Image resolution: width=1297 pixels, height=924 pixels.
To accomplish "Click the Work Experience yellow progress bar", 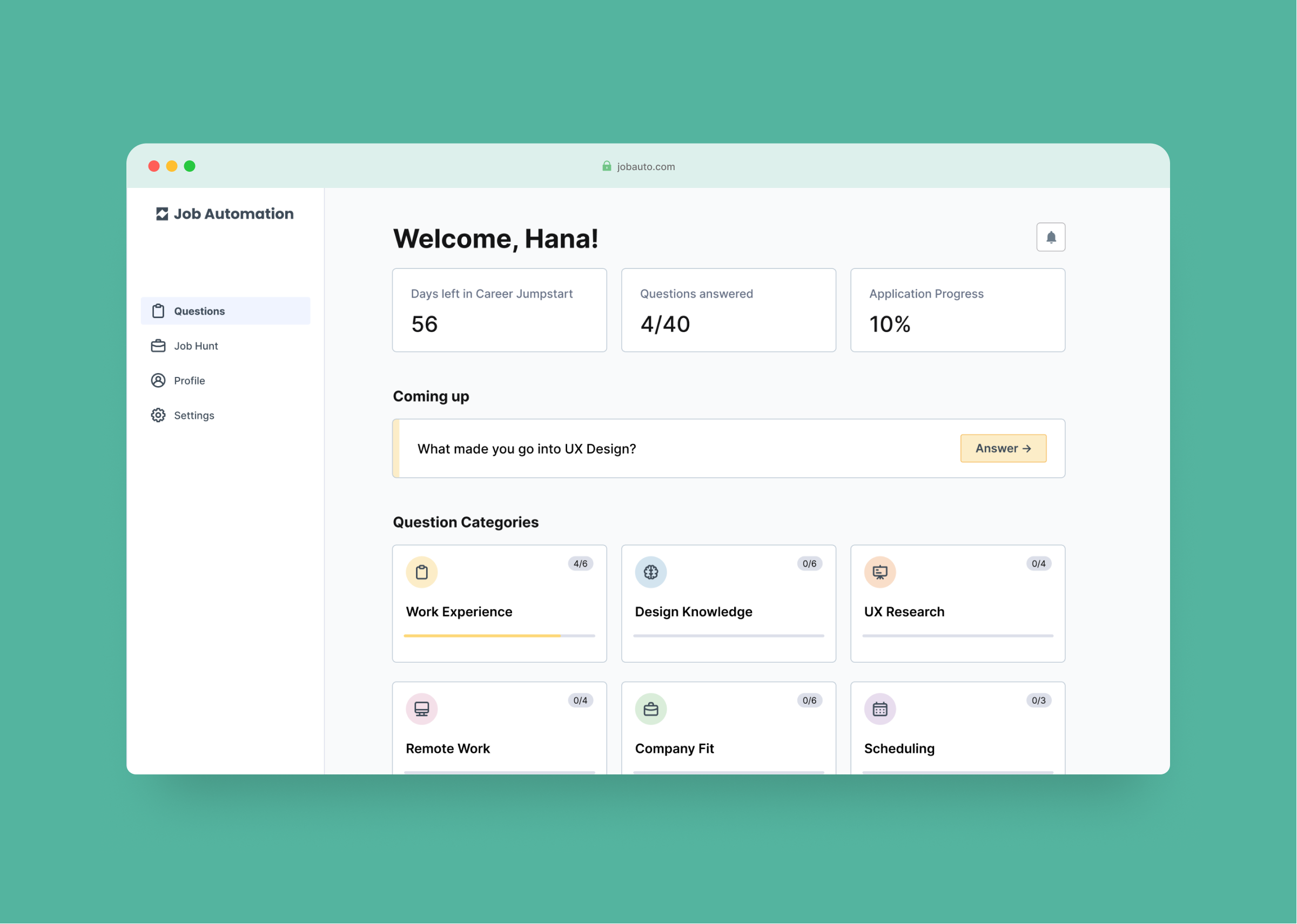I will click(x=482, y=636).
